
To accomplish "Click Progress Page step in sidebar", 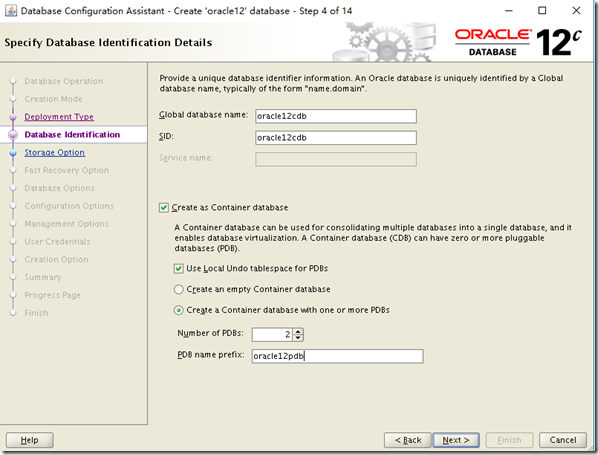I will pos(52,295).
